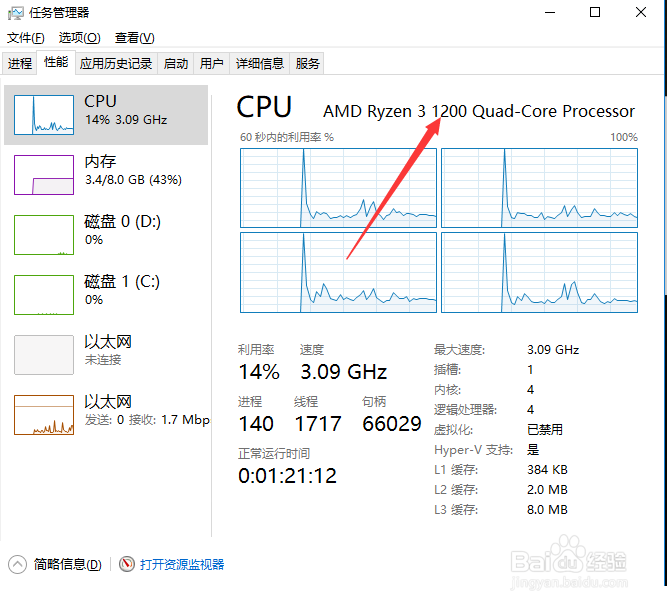Select the active 以太网 network graph

tap(43, 414)
